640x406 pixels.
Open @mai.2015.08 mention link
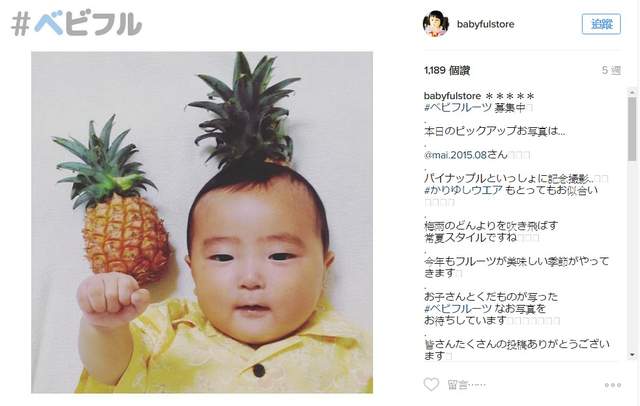coord(455,155)
